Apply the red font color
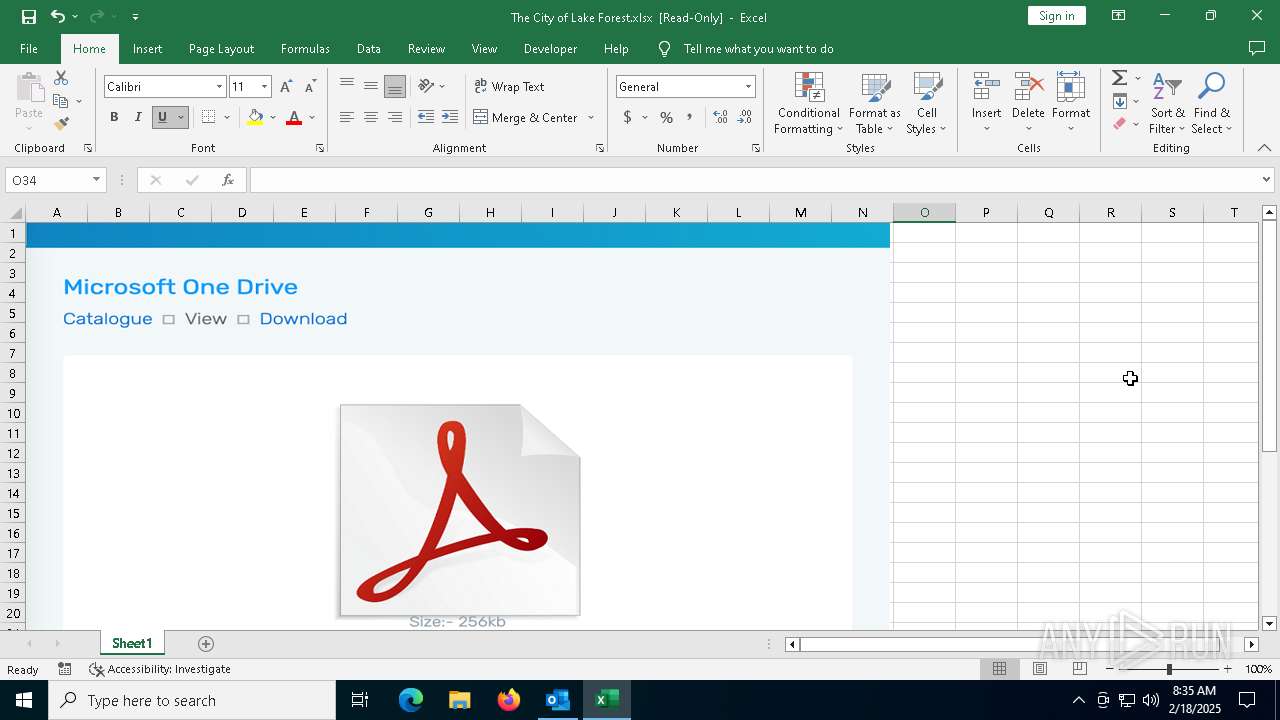The height and width of the screenshot is (720, 1280). 294,117
